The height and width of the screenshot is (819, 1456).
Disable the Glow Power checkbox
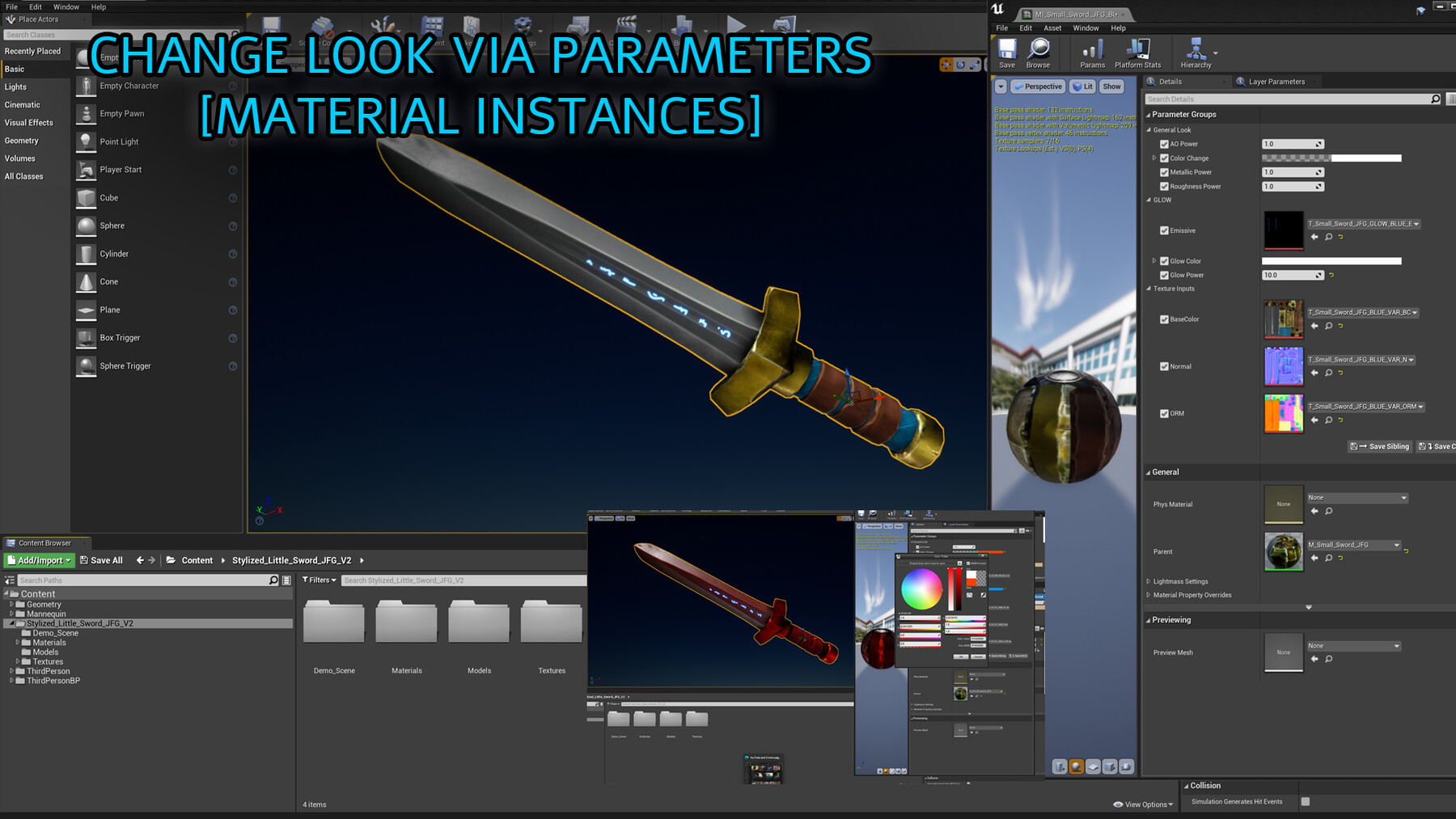[x=1165, y=275]
